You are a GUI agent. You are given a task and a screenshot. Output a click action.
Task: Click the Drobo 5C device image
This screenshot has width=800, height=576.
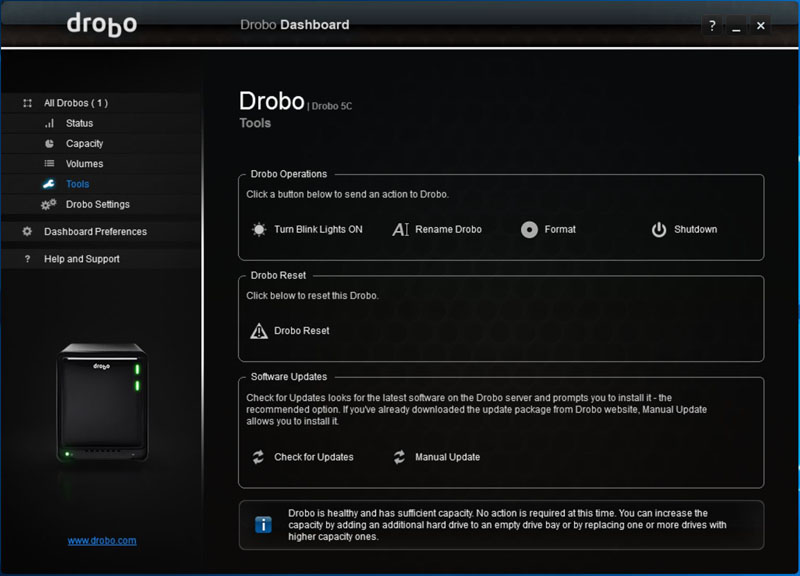tap(102, 403)
